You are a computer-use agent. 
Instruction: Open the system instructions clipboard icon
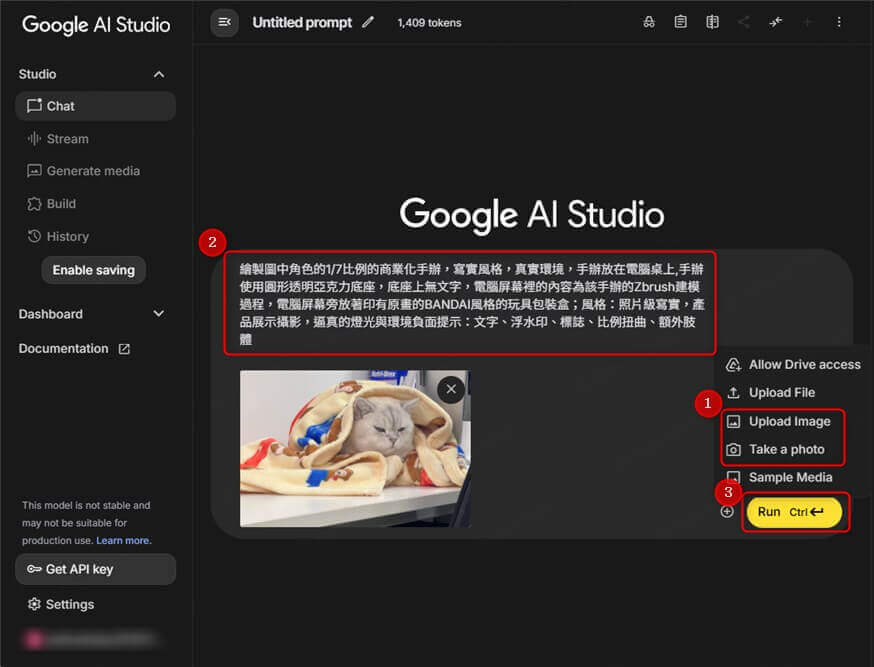681,22
